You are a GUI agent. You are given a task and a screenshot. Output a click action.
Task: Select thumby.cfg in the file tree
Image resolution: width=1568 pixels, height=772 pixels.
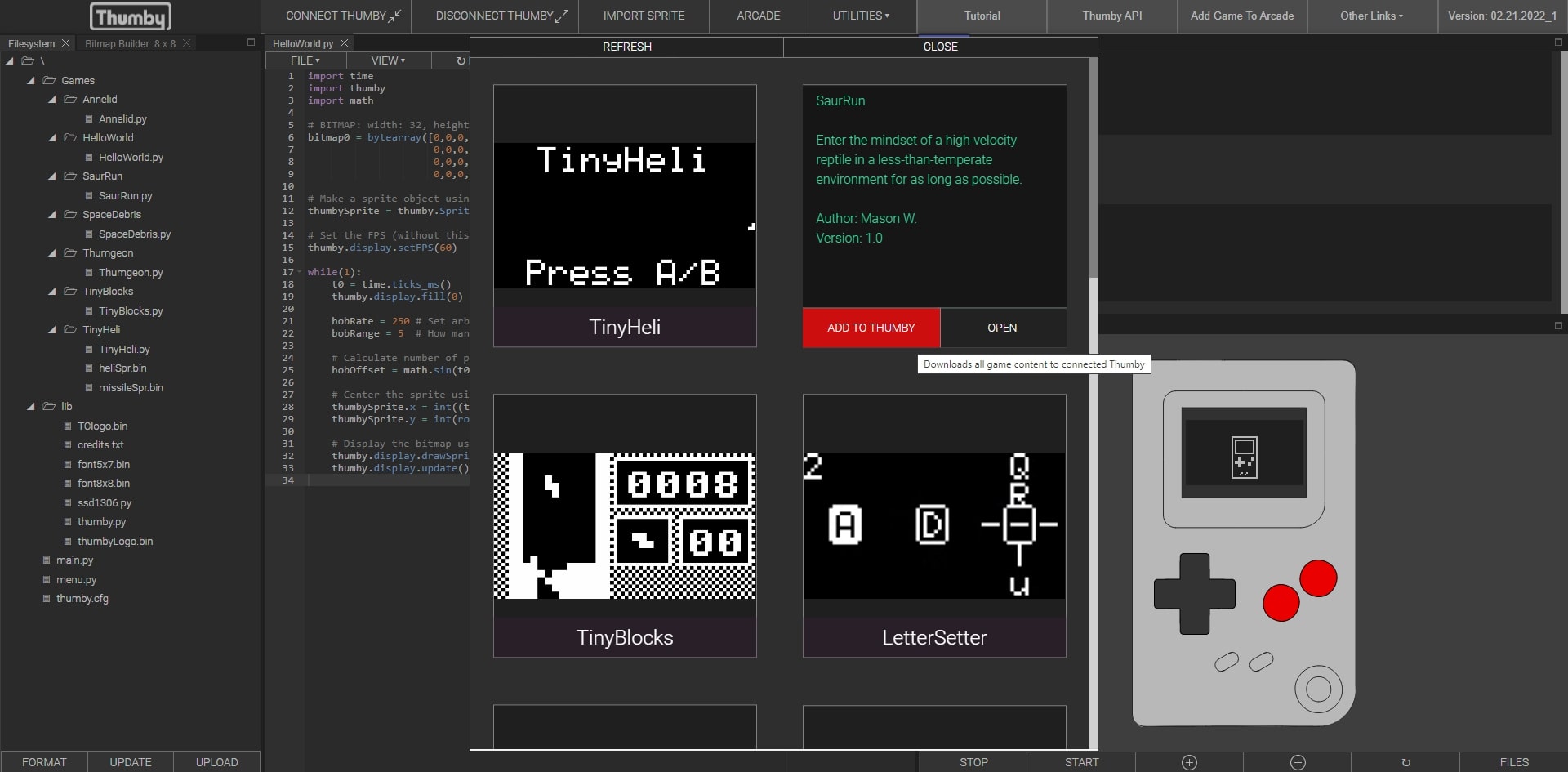(x=82, y=599)
